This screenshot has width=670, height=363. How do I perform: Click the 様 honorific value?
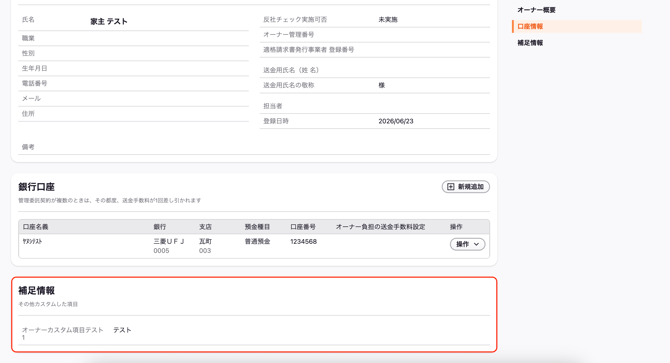click(x=382, y=85)
